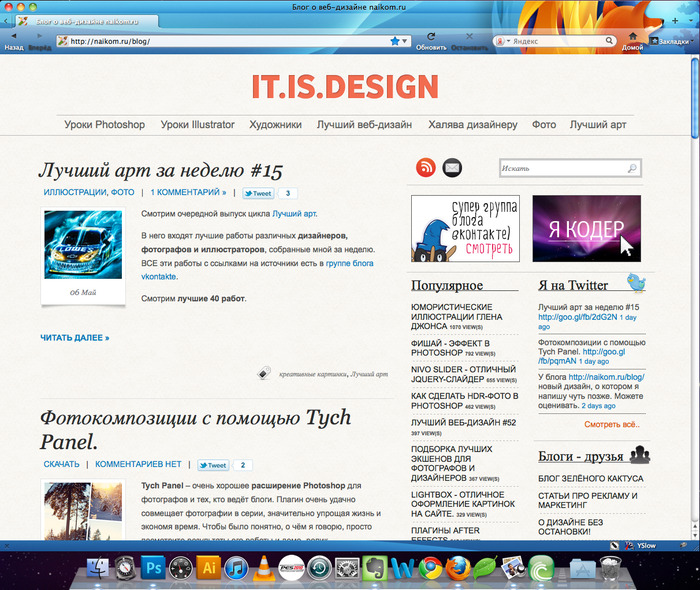Viewport: 700px width, 590px height.
Task: Click the Назад back arrow button
Action: 14,36
